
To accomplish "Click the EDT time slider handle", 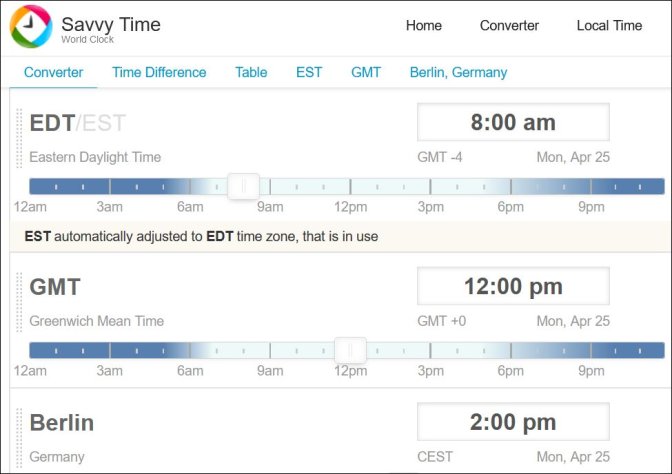I will 243,186.
